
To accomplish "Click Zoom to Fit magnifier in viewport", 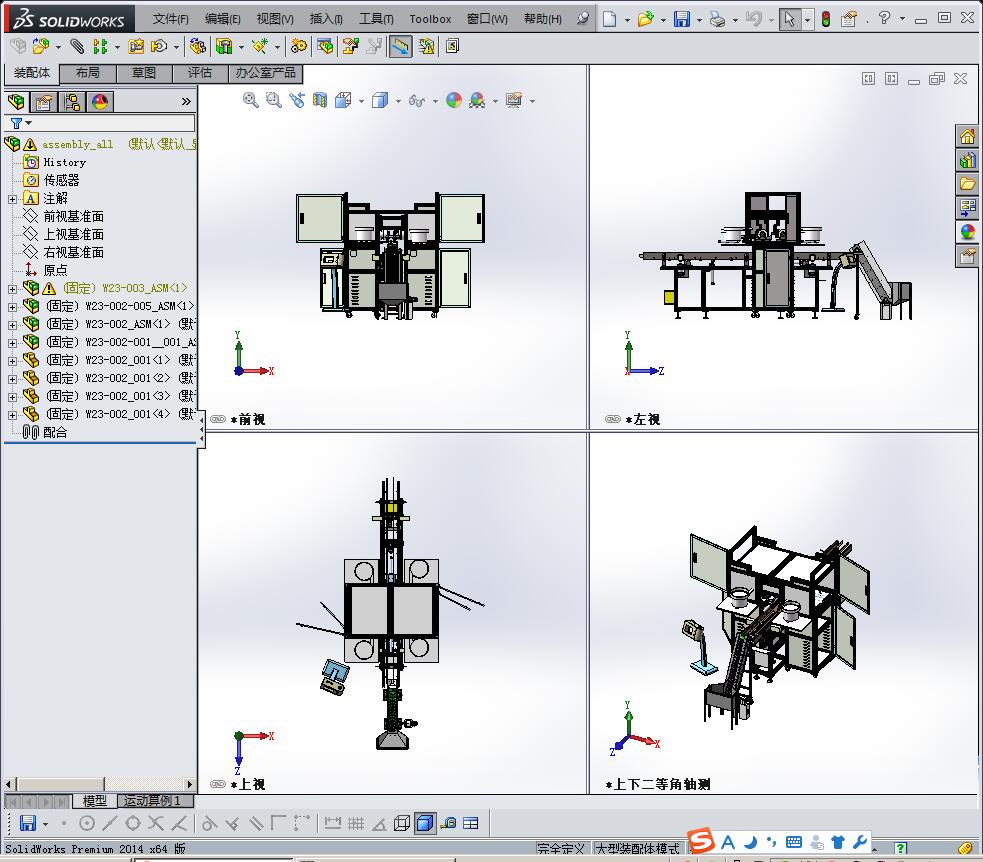I will tap(250, 100).
